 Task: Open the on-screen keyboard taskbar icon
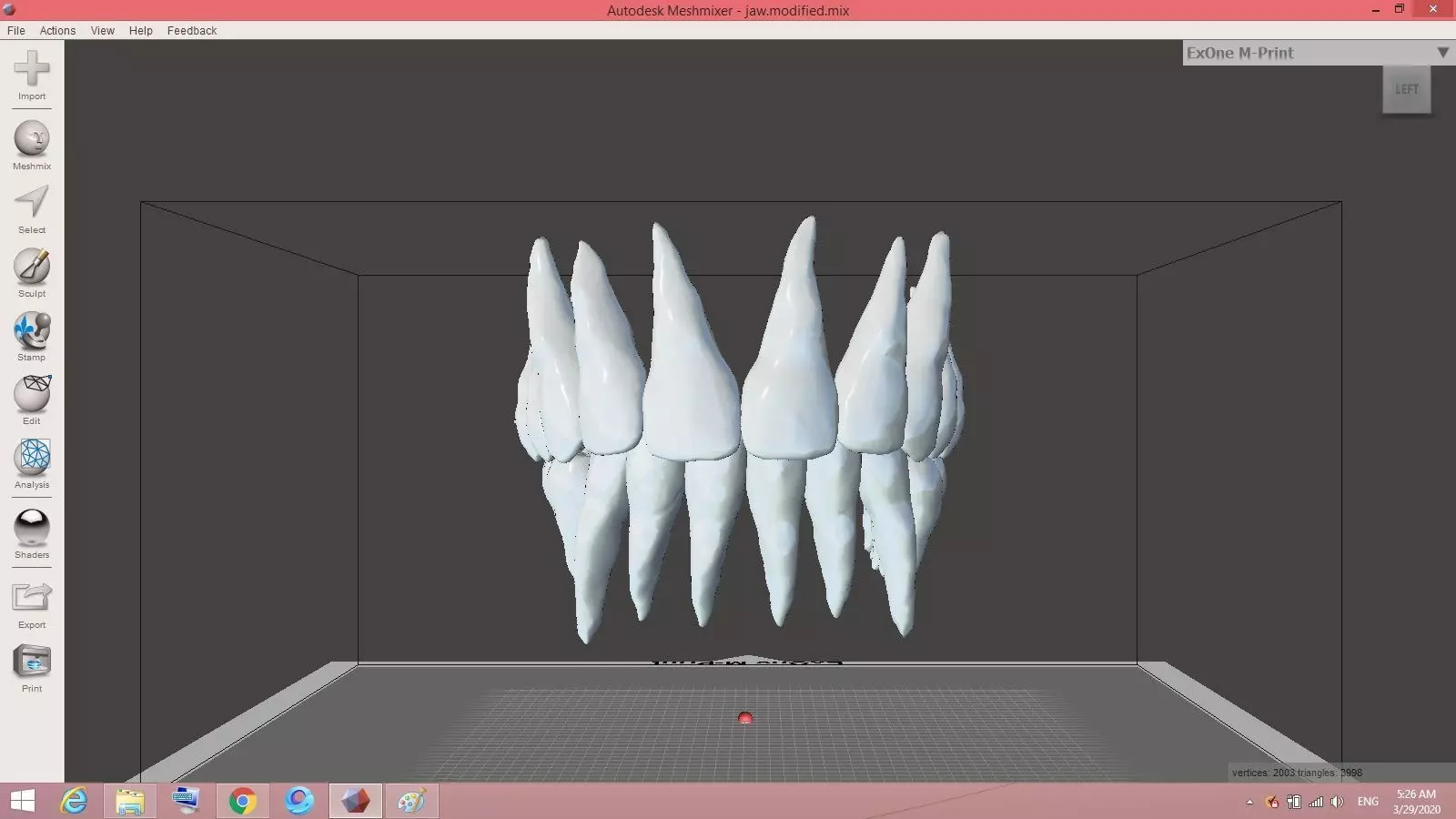[186, 801]
